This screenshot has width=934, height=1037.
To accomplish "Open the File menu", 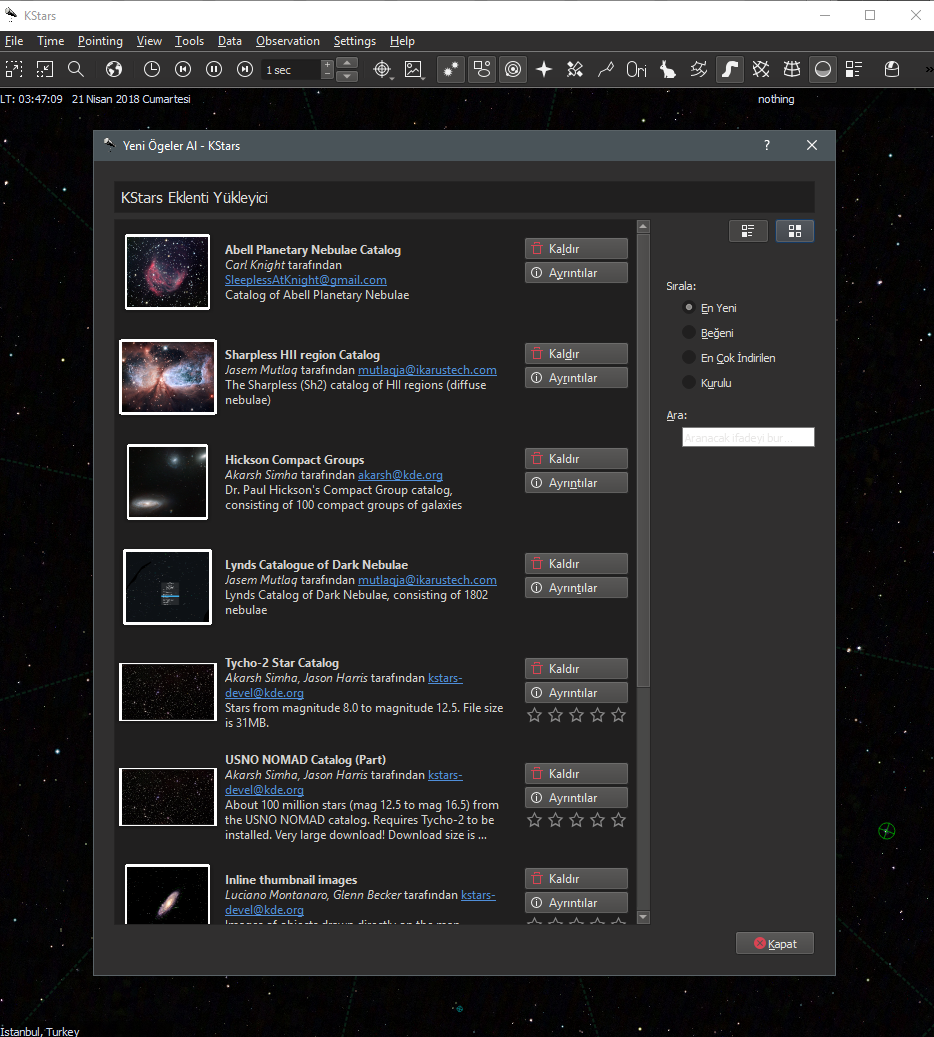I will pyautogui.click(x=14, y=41).
